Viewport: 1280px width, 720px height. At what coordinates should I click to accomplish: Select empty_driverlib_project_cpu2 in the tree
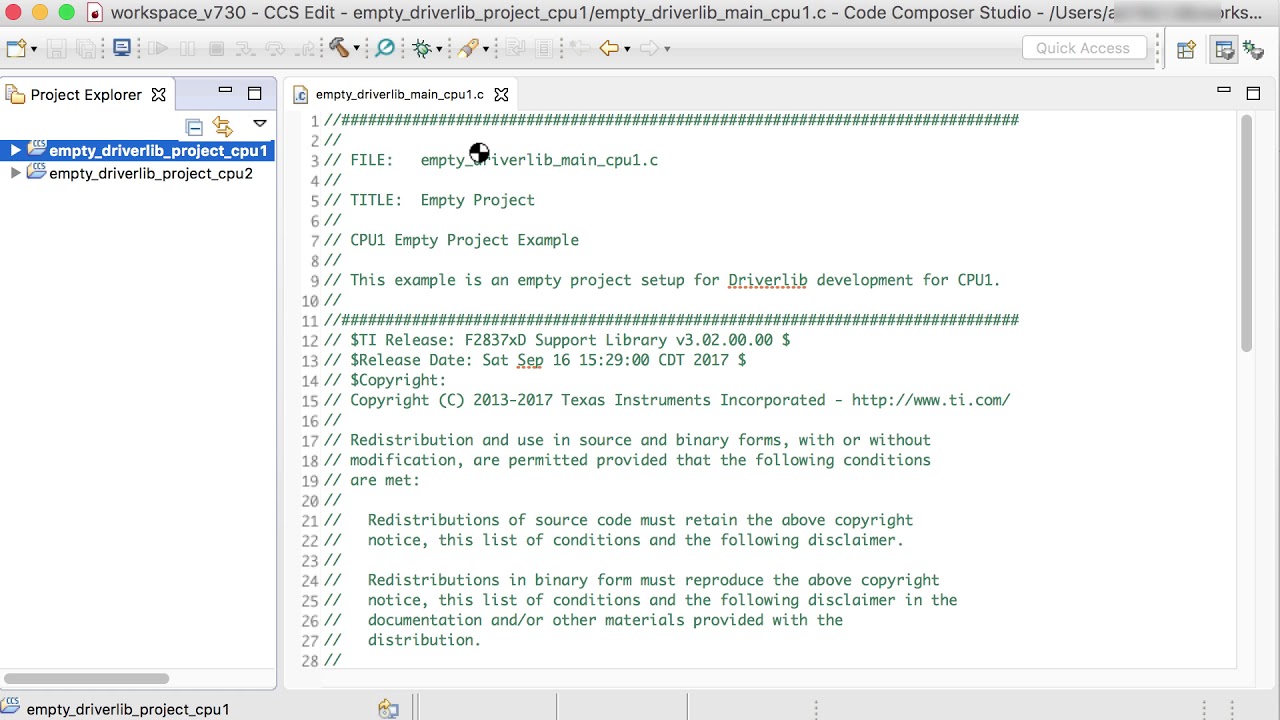151,173
